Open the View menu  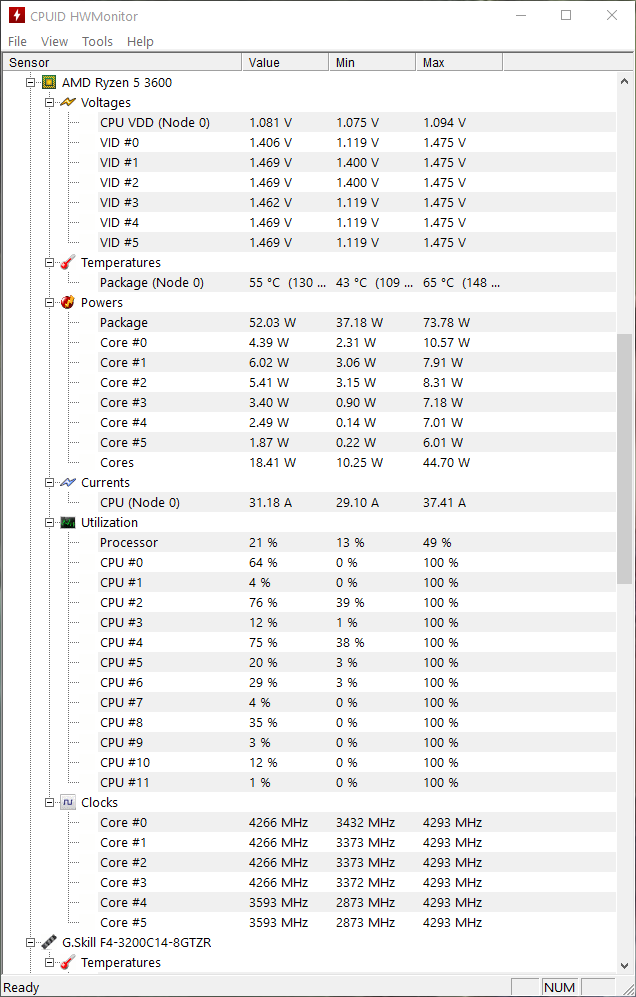[x=54, y=41]
